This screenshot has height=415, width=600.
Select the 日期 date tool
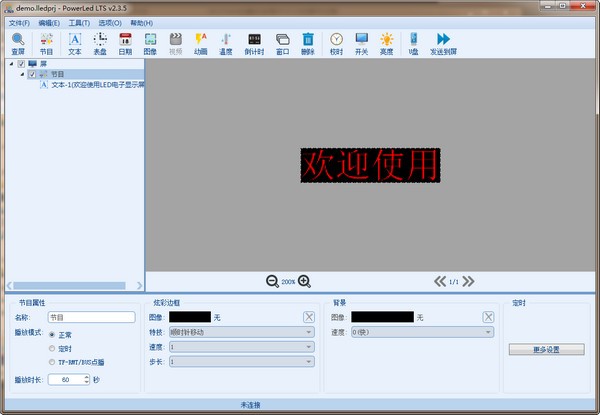tap(125, 42)
